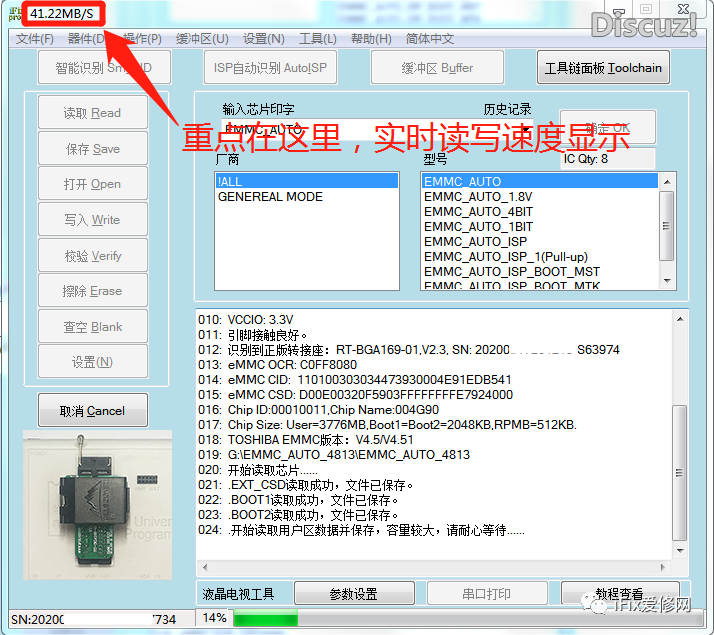Click the 缓冲区 Buffer button
The width and height of the screenshot is (714, 635).
(437, 69)
